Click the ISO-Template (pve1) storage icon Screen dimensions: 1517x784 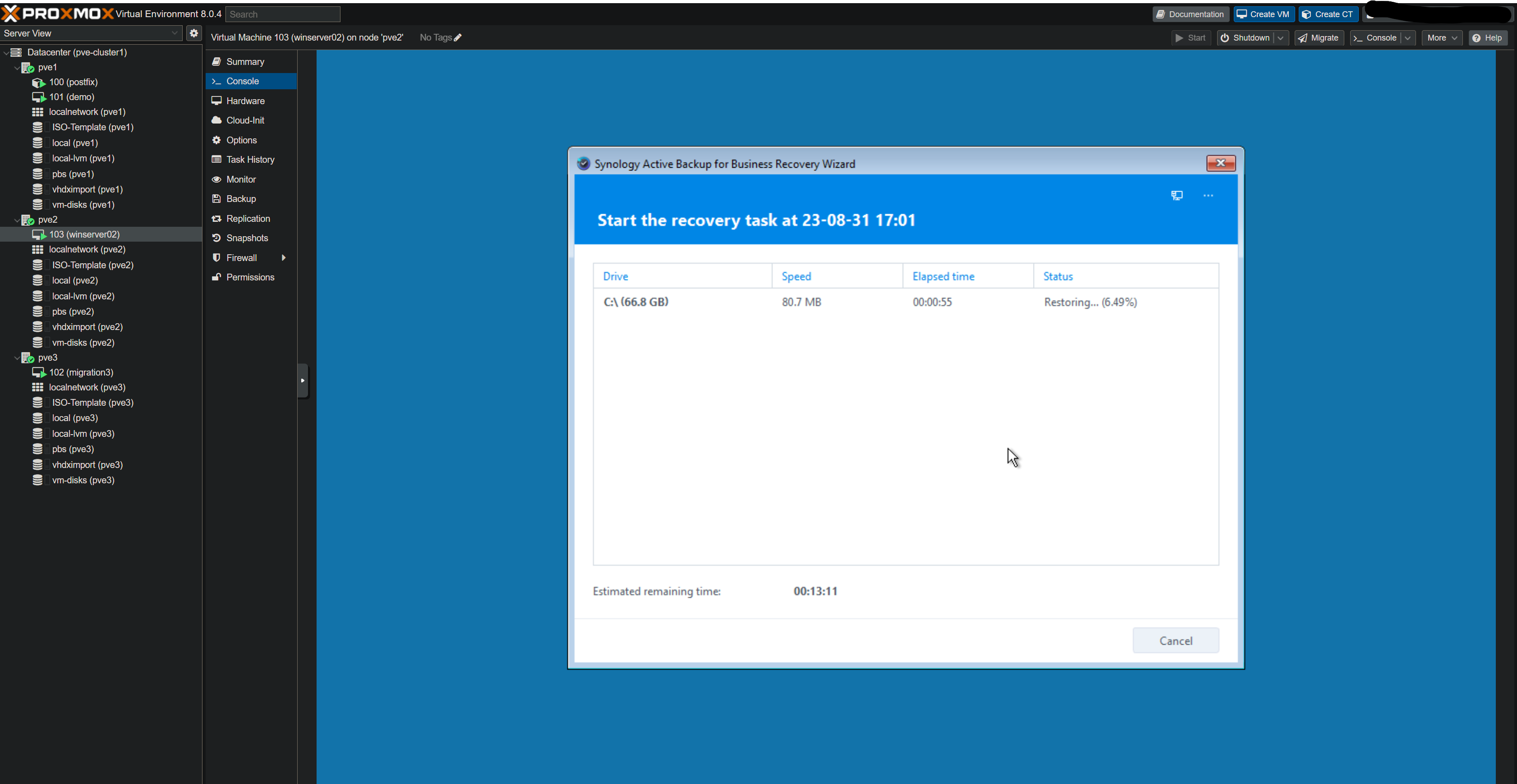[38, 127]
